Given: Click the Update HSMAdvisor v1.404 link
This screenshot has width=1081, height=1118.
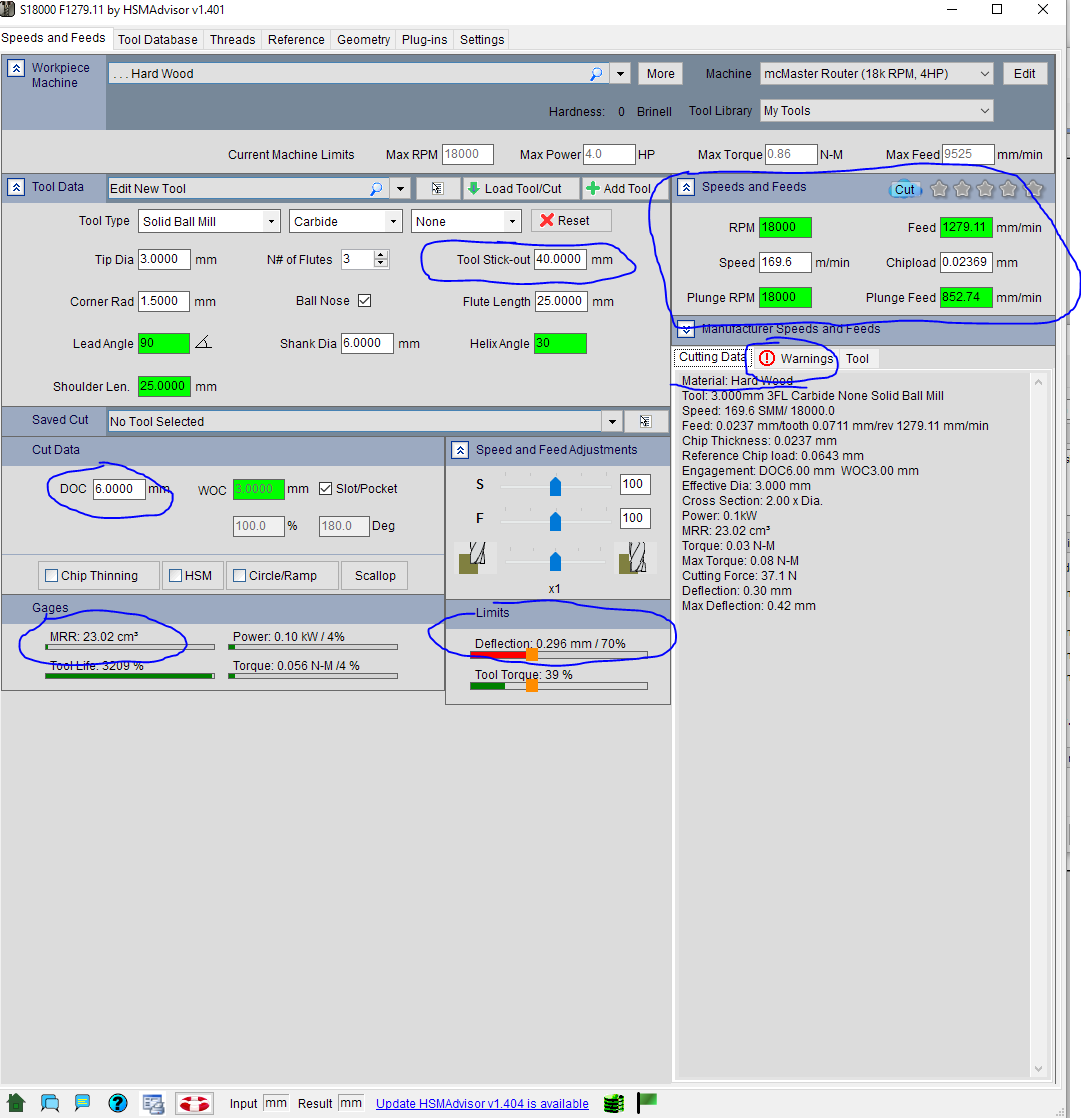Looking at the screenshot, I should 482,1103.
